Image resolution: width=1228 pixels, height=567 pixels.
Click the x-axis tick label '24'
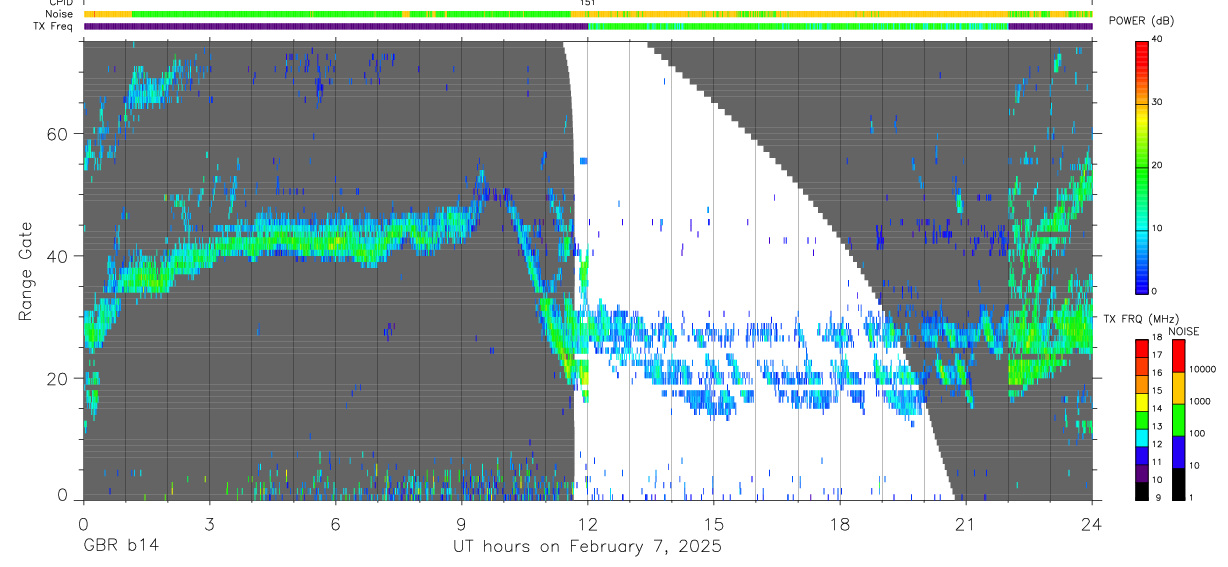[1092, 523]
